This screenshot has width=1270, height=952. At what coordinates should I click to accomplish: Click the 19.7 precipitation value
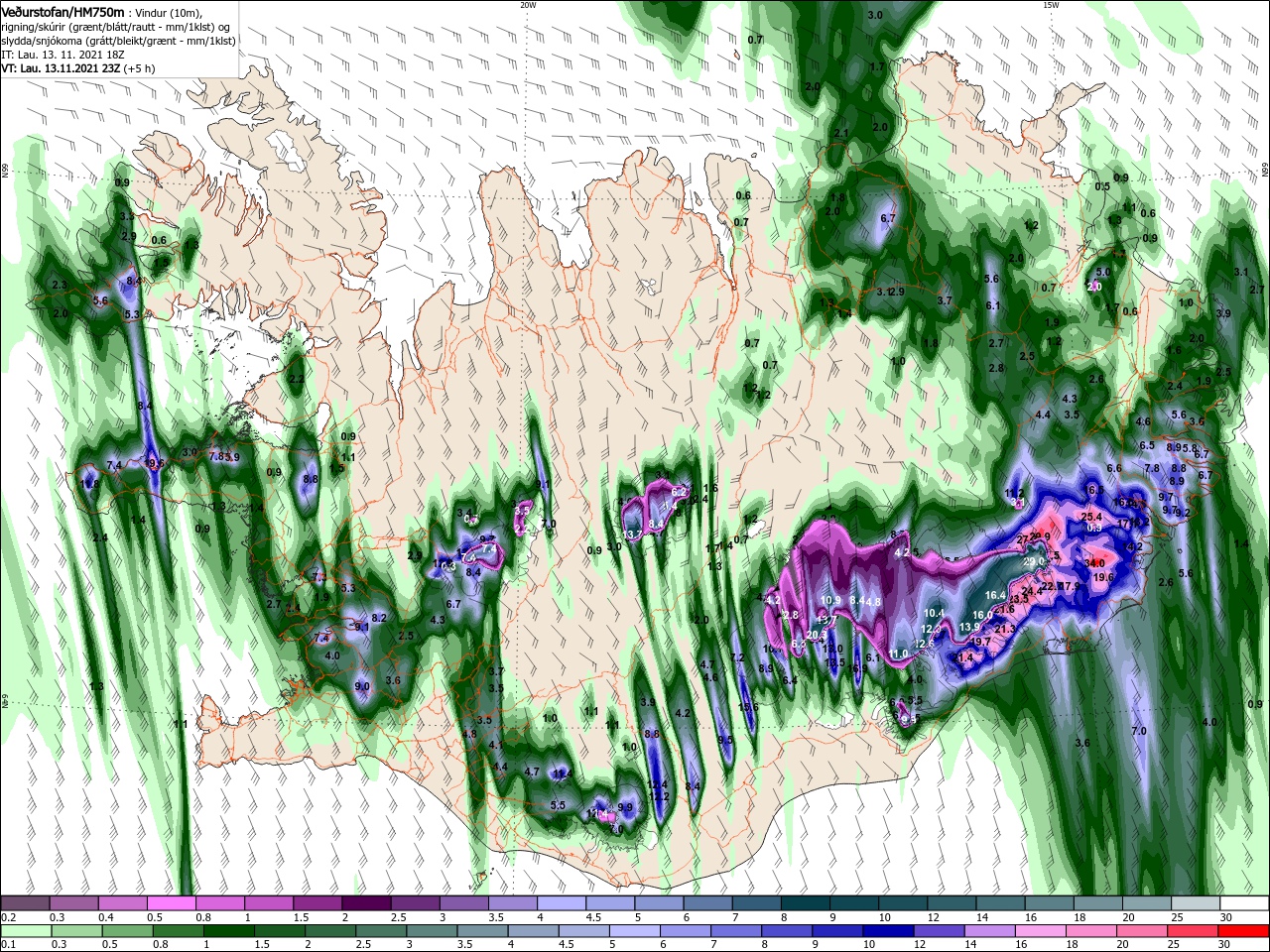(980, 643)
